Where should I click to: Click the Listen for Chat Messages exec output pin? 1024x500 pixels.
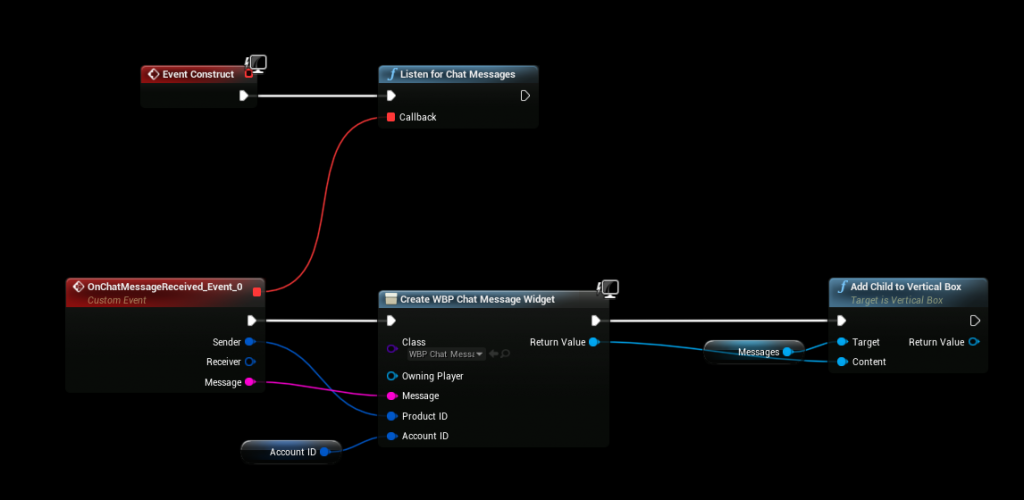click(525, 96)
